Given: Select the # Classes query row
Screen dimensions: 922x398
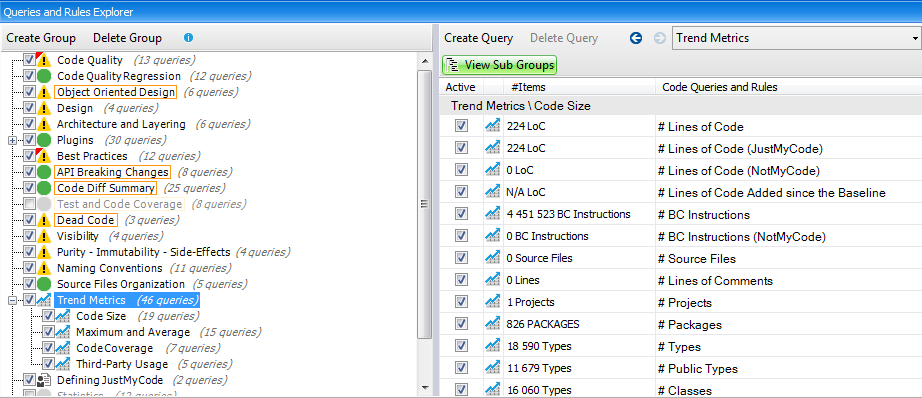Looking at the screenshot, I should tap(680, 390).
